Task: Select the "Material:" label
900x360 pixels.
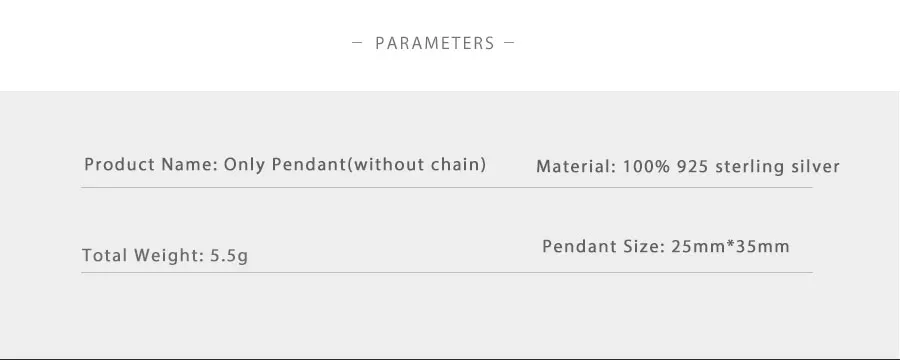Action: pos(576,167)
